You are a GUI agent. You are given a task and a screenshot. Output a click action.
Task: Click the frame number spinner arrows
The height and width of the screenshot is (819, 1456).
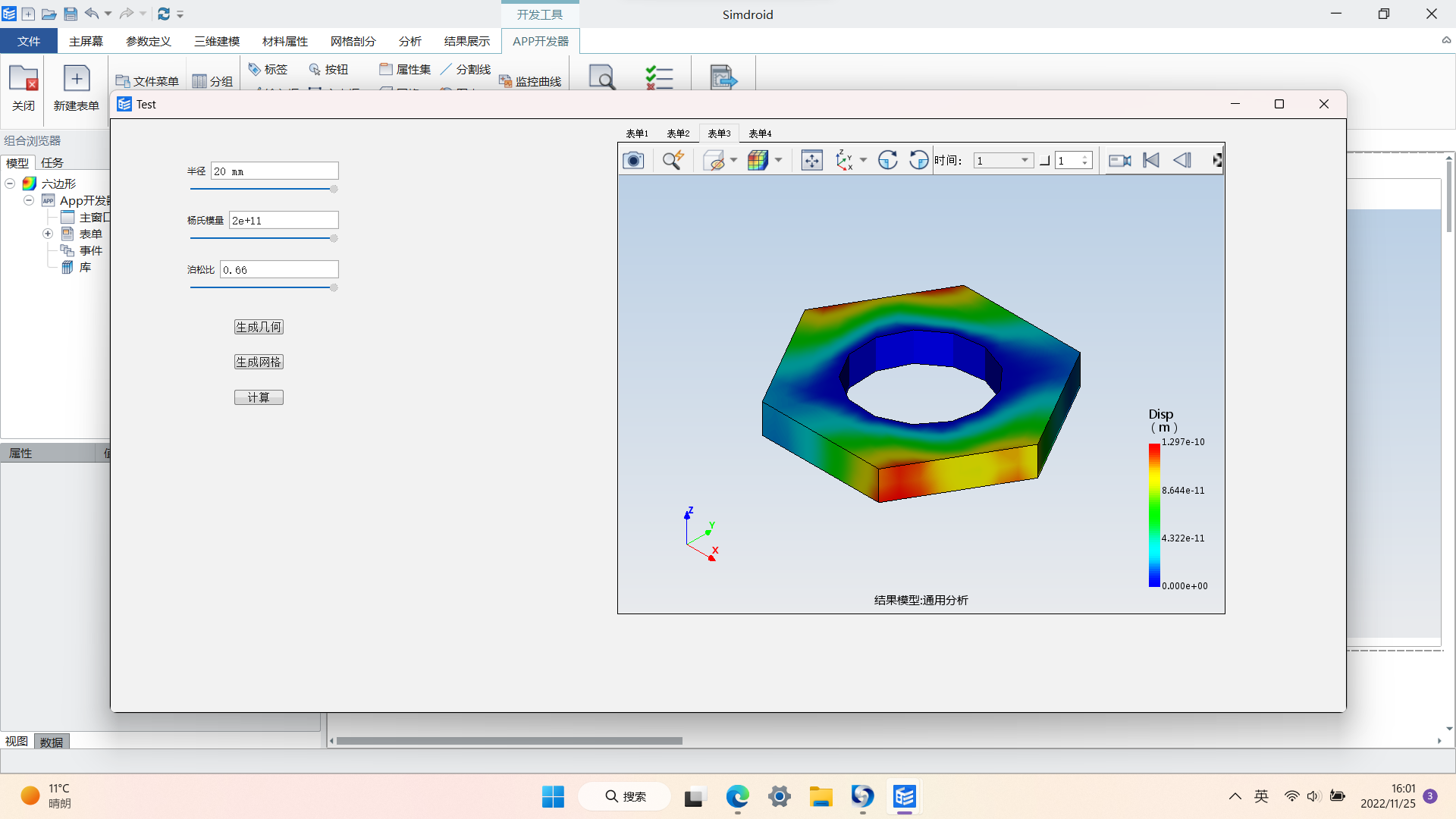tap(1085, 161)
